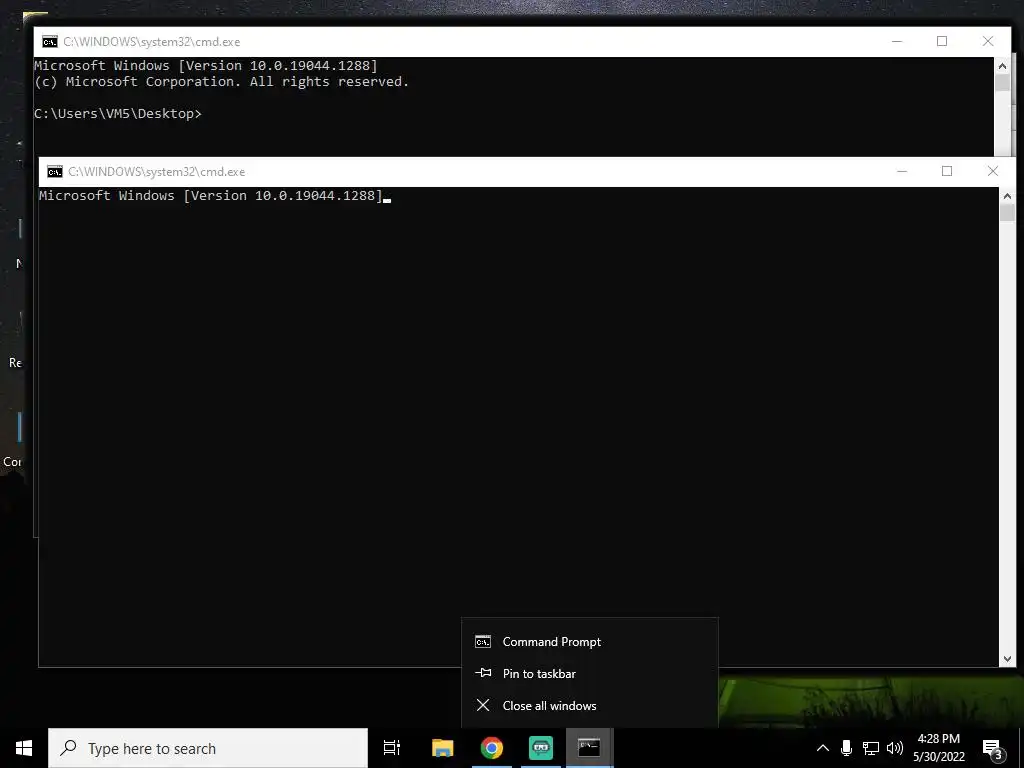
Task: Click Microsoft Corporation copyright line in back window
Action: [221, 82]
